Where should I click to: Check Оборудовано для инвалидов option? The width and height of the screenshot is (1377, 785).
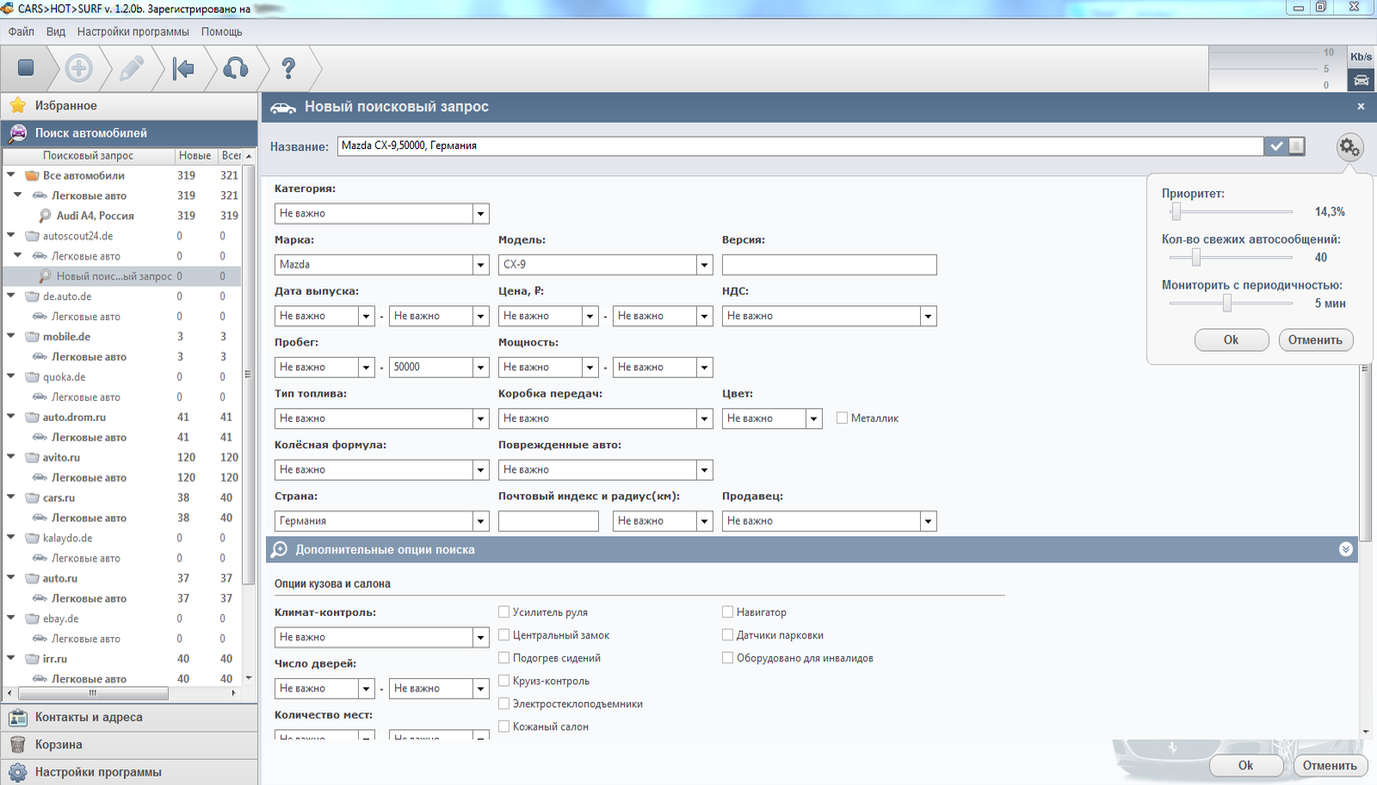(728, 658)
